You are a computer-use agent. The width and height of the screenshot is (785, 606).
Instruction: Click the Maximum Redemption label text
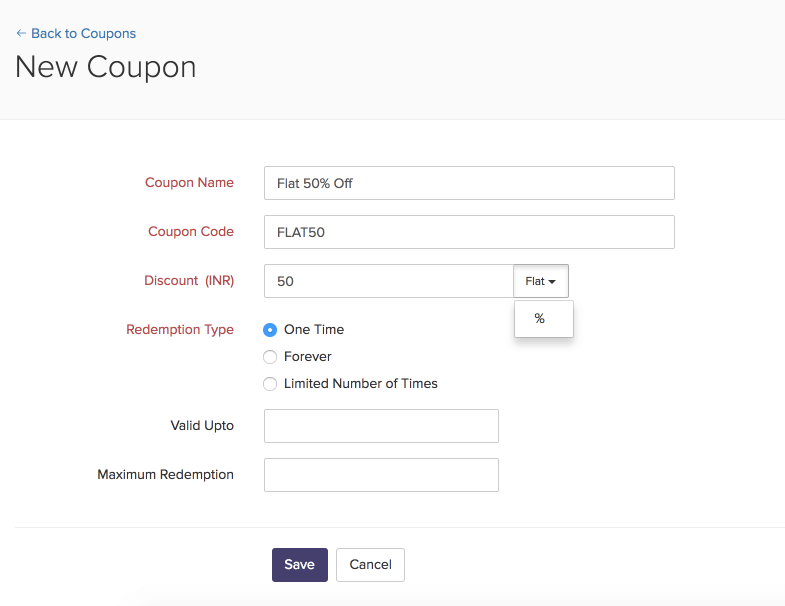[165, 475]
